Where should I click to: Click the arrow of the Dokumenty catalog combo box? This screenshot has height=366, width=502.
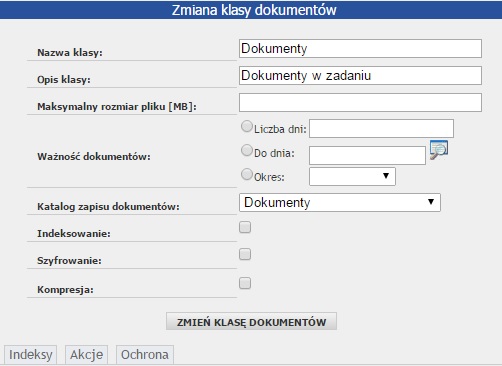(431, 202)
